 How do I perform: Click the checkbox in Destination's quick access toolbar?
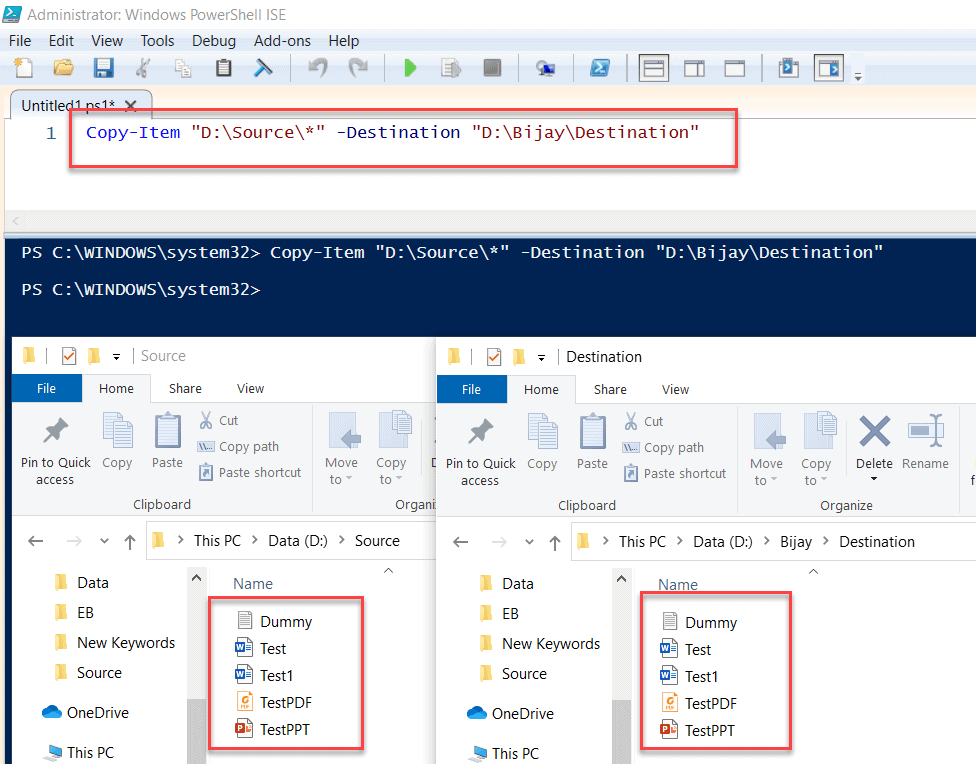[x=491, y=356]
